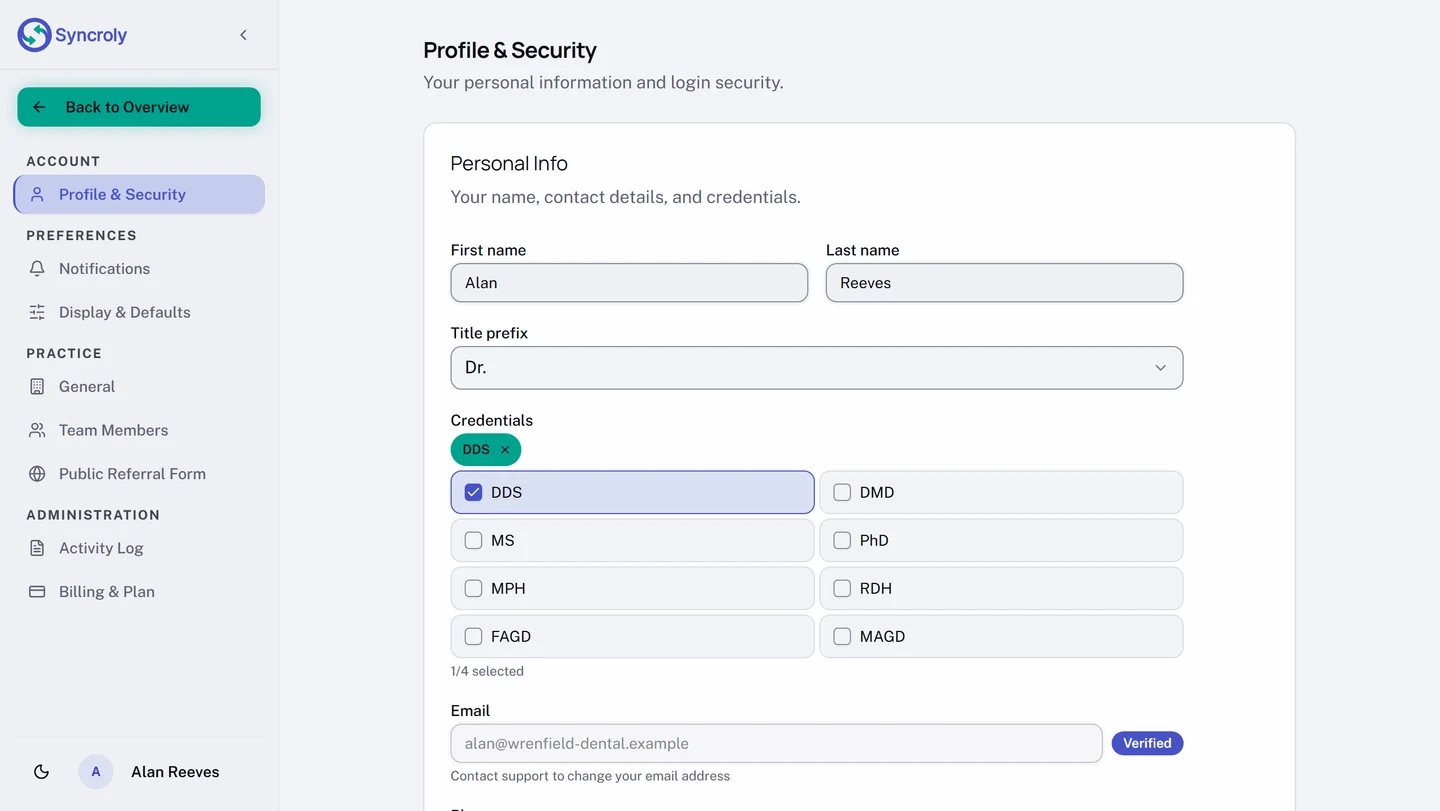1440x811 pixels.
Task: Click the Profile & Security page heading
Action: click(510, 50)
